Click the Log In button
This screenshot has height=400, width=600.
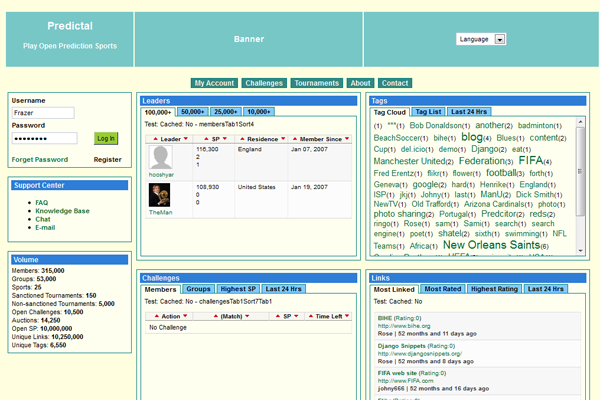(x=106, y=138)
